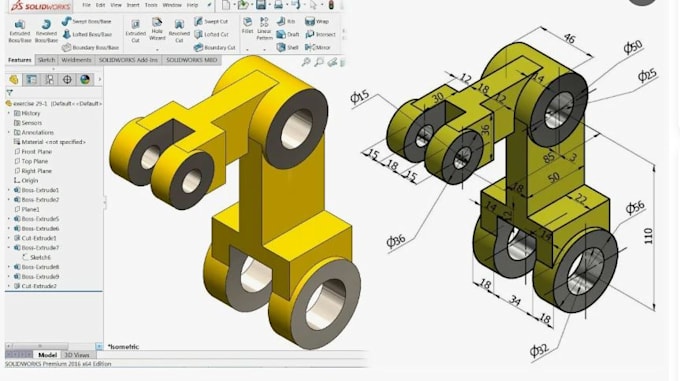
Task: Select the Revolved Boss/Base tool
Action: tap(46, 30)
